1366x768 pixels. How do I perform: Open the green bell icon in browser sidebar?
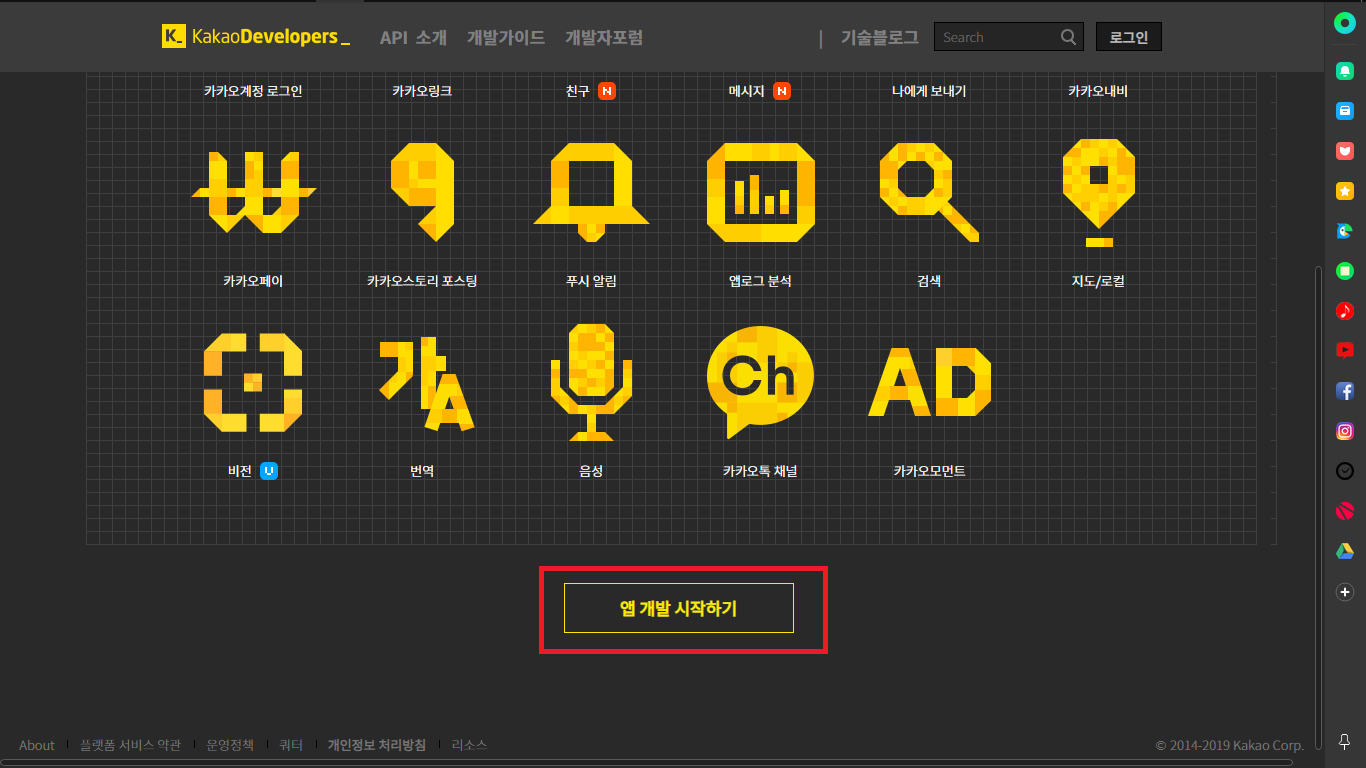[x=1345, y=71]
